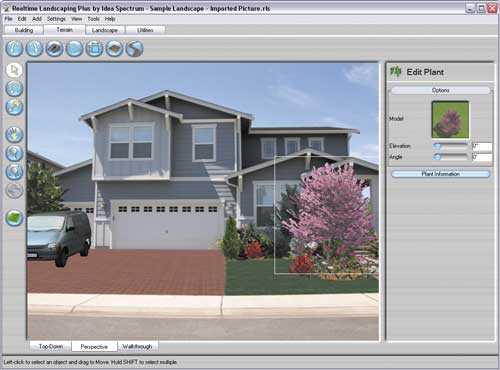Viewport: 500px width, 370px height.
Task: Click the Terrain toolbar icon with blue square outline
Action: pyautogui.click(x=94, y=49)
